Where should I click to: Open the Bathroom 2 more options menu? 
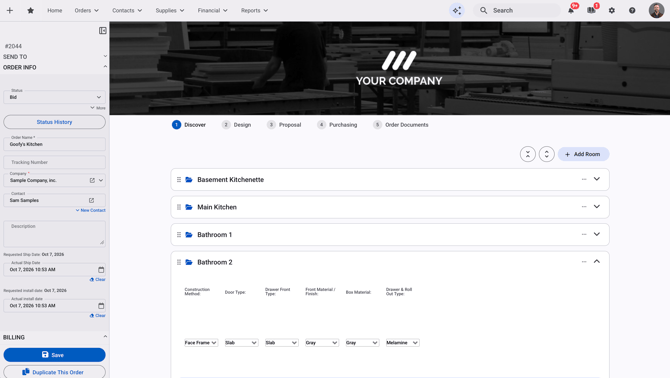click(584, 262)
